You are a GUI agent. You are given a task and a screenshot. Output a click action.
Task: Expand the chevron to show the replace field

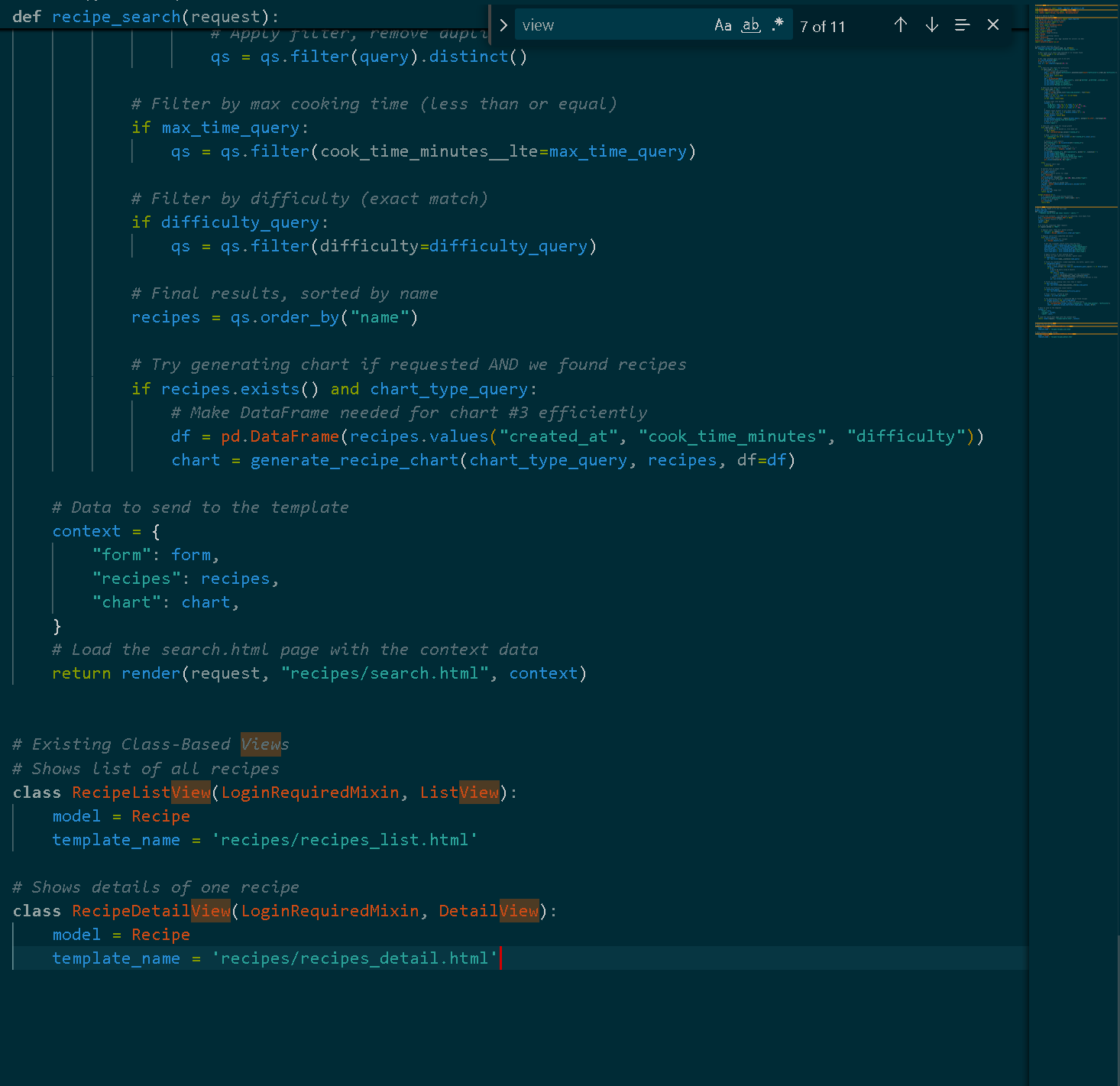(503, 24)
